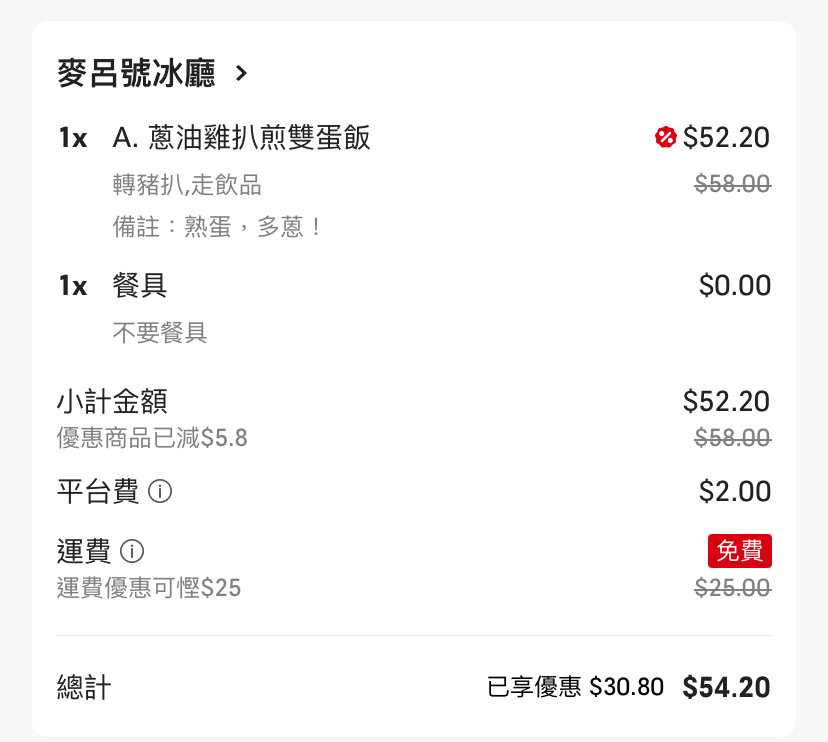
Task: Select the 餐具 cutlery item row
Action: tap(414, 286)
